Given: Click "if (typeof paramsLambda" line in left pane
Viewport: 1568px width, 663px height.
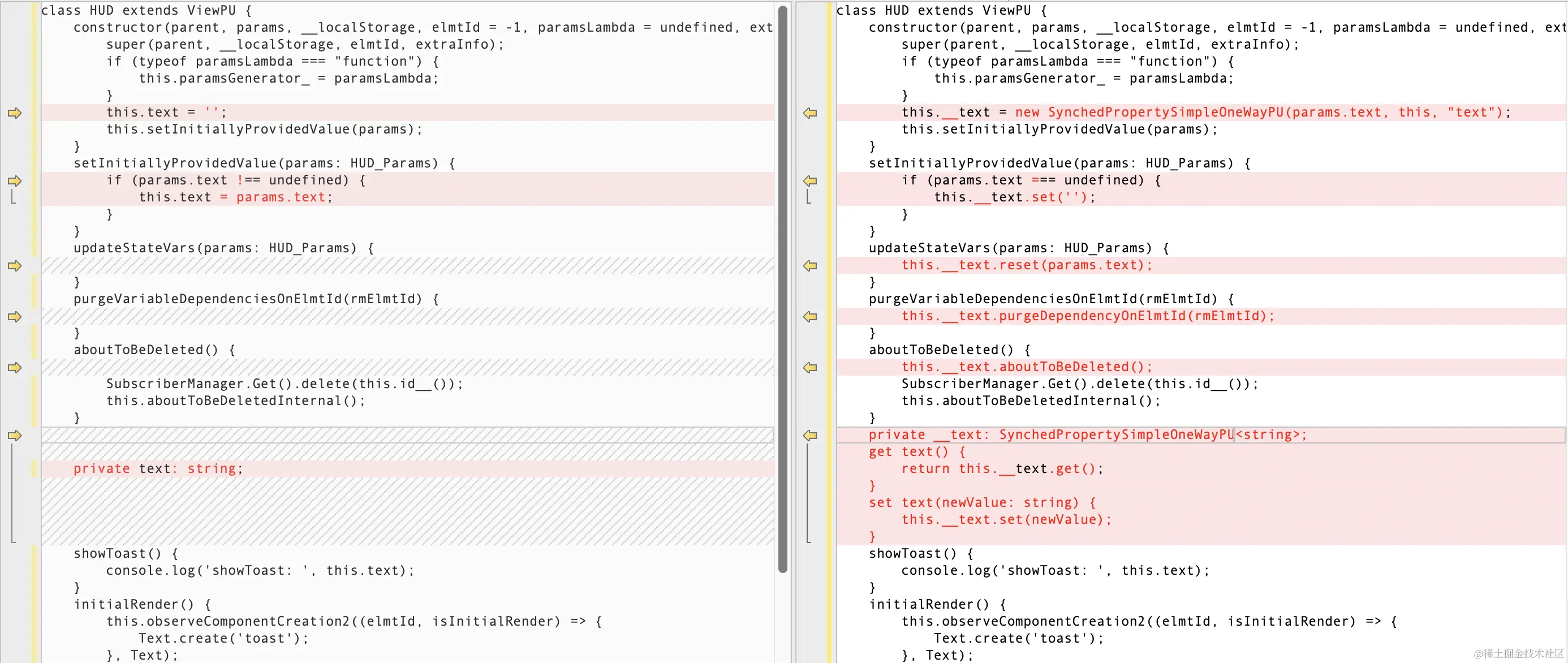Looking at the screenshot, I should click(272, 62).
